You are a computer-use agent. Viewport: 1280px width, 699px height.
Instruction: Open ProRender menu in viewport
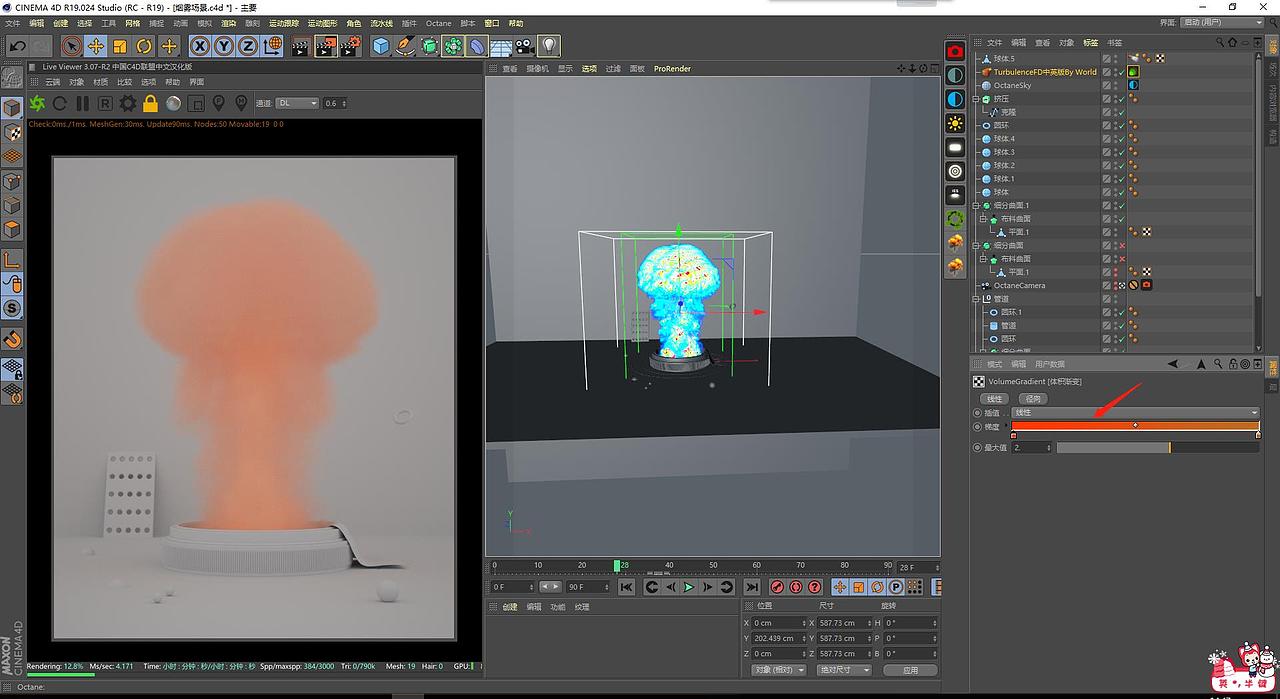672,69
